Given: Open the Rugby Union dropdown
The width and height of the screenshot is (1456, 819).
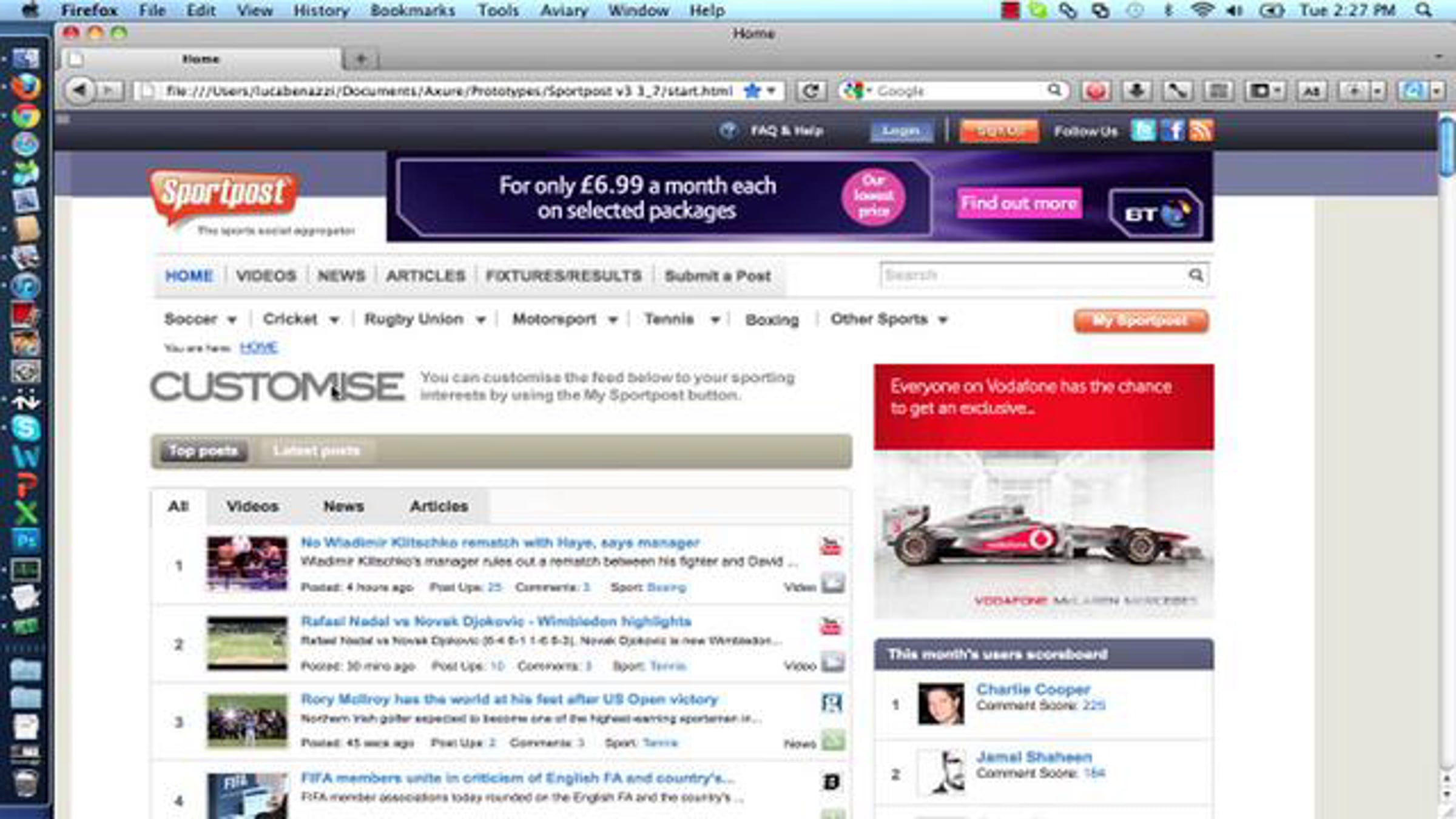Looking at the screenshot, I should tap(425, 320).
